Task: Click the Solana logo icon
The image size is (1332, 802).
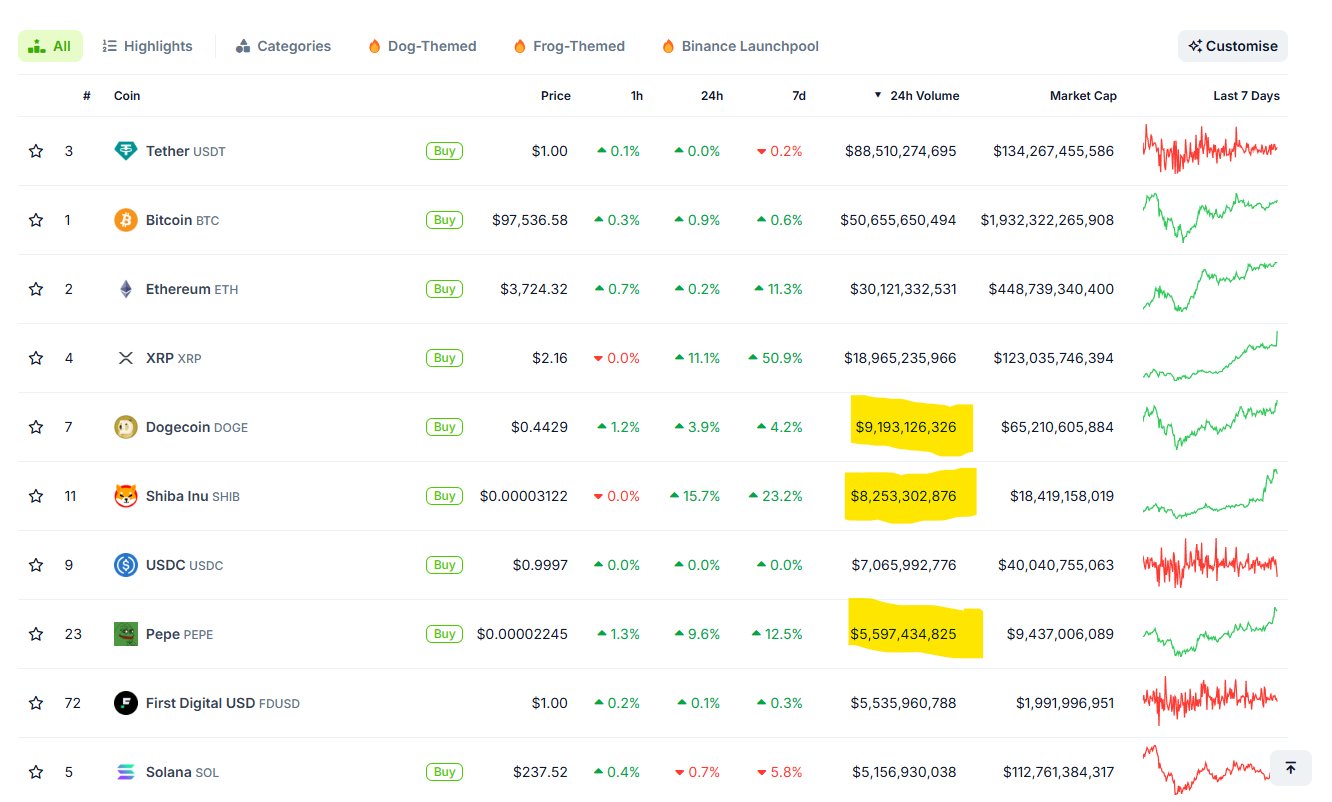Action: click(x=126, y=772)
